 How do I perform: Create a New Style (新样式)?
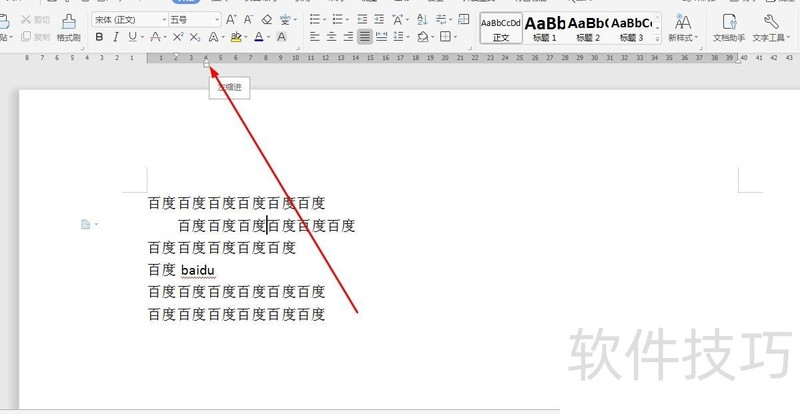(683, 28)
